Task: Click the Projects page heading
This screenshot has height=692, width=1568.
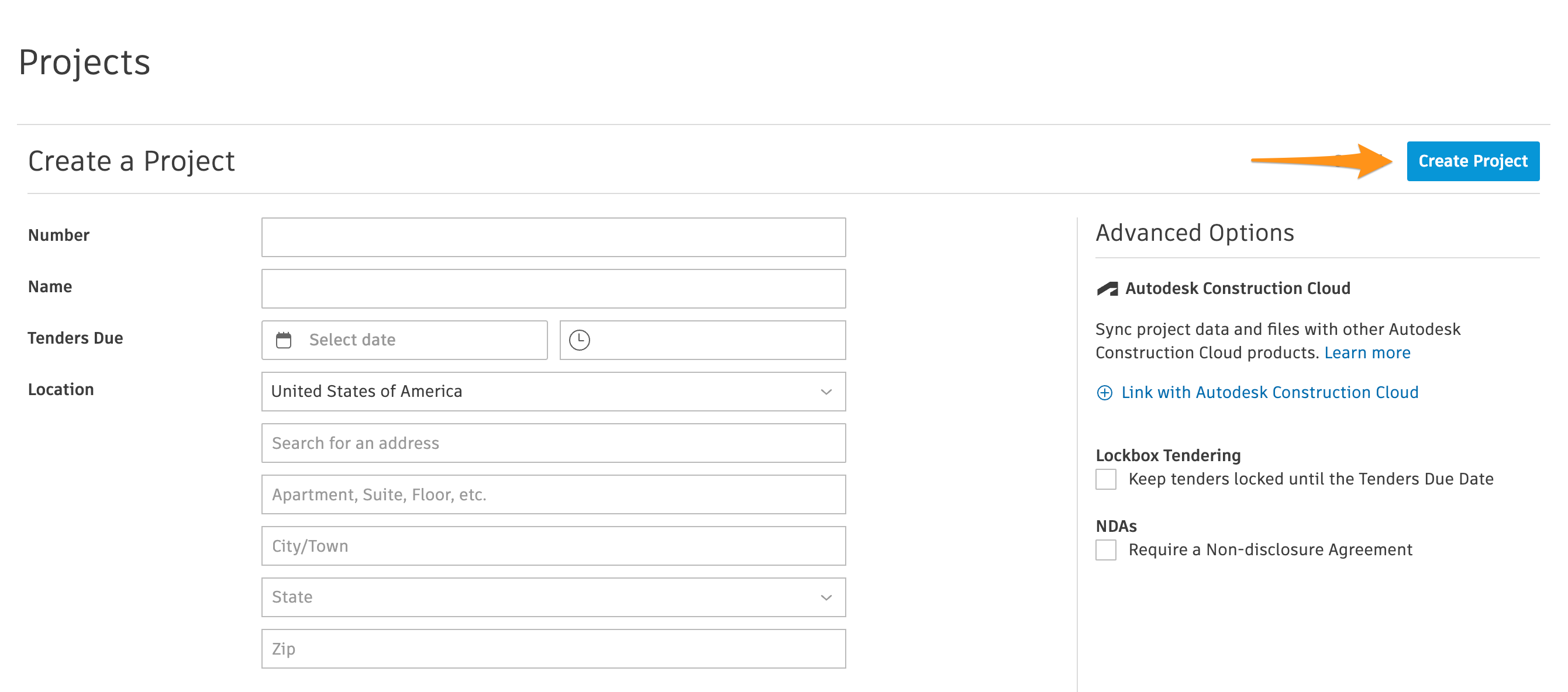Action: click(84, 63)
